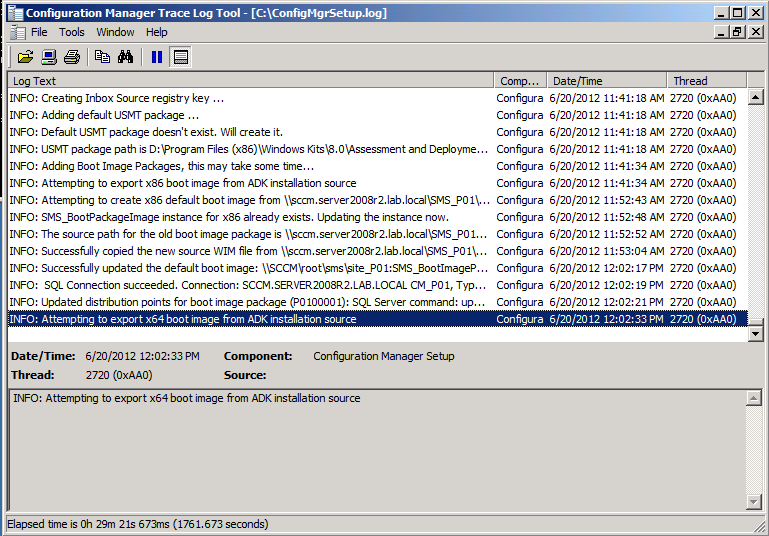Click the Open on Server computer icon
The image size is (769, 536).
click(49, 57)
